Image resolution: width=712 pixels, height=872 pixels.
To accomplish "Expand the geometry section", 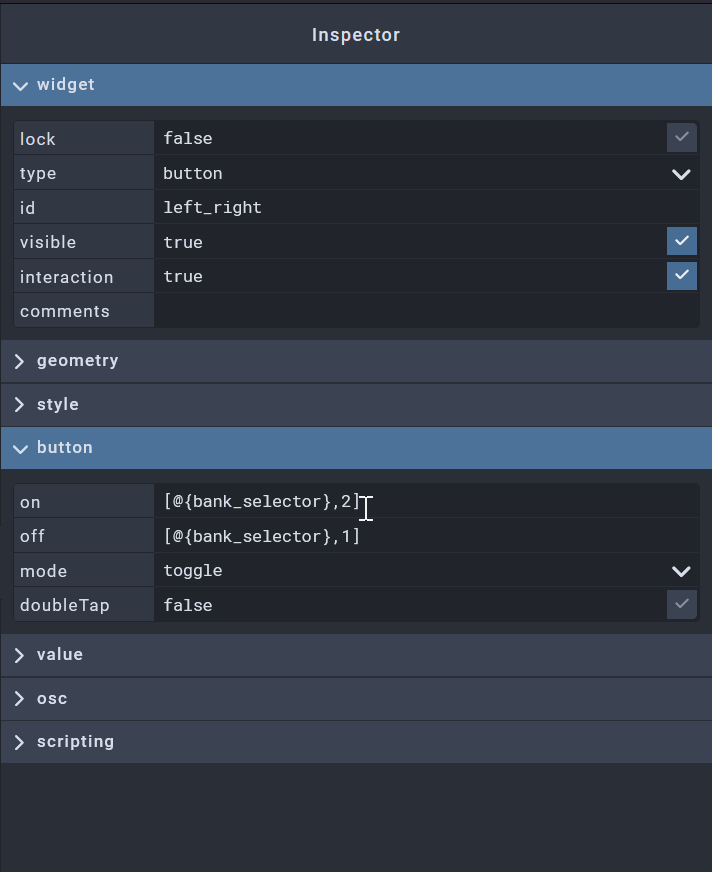I will [x=77, y=361].
